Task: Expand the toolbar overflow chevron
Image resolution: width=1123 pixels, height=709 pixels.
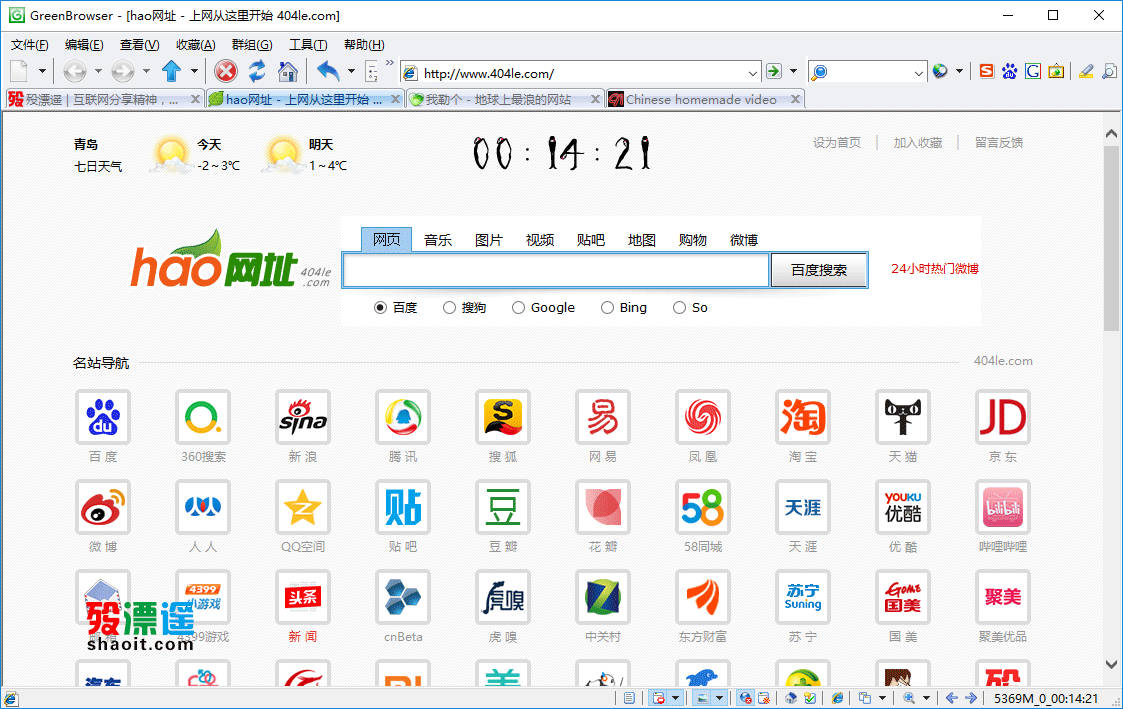Action: (x=390, y=63)
